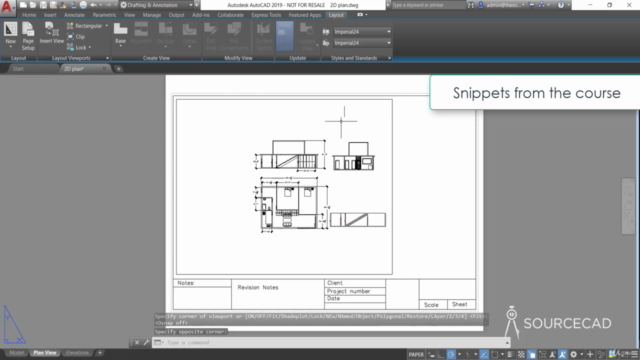The height and width of the screenshot is (360, 640).
Task: Expand Styles and Standards panel arrow
Action: [x=389, y=58]
